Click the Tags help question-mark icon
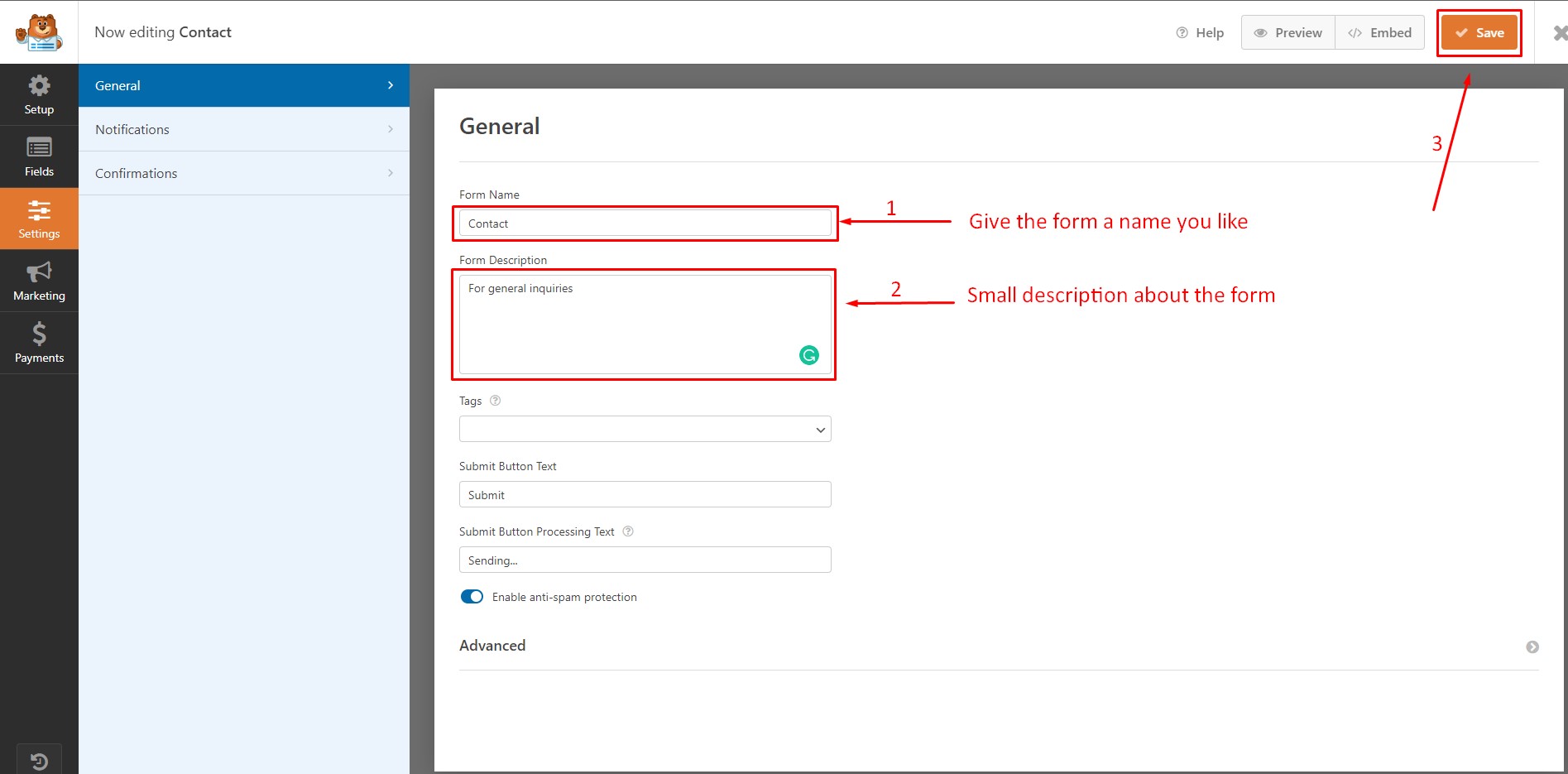This screenshot has height=774, width=1568. (x=496, y=401)
